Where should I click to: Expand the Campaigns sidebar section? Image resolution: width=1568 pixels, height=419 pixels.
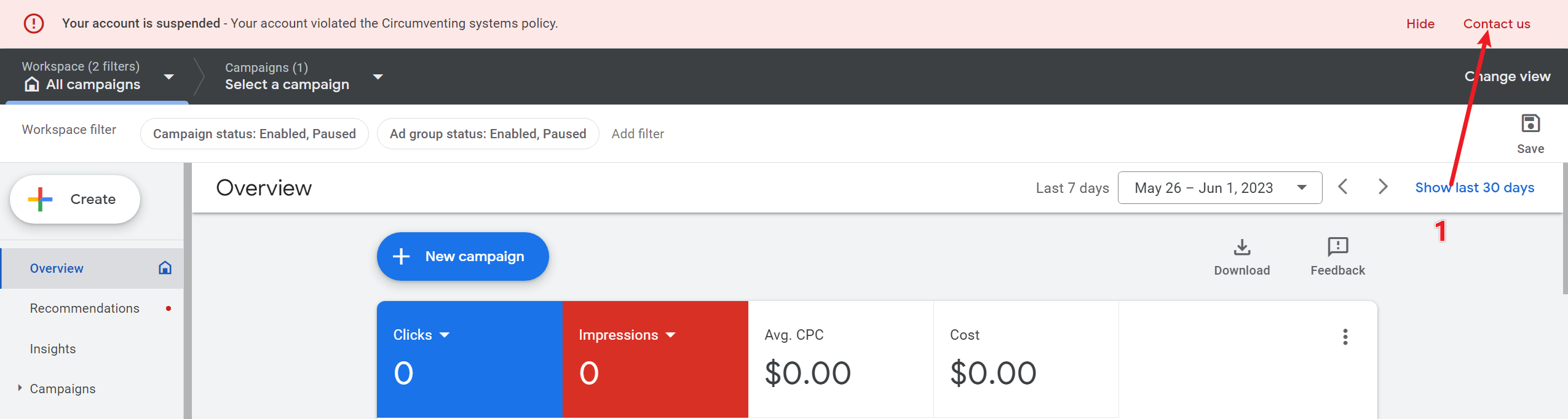pos(20,388)
